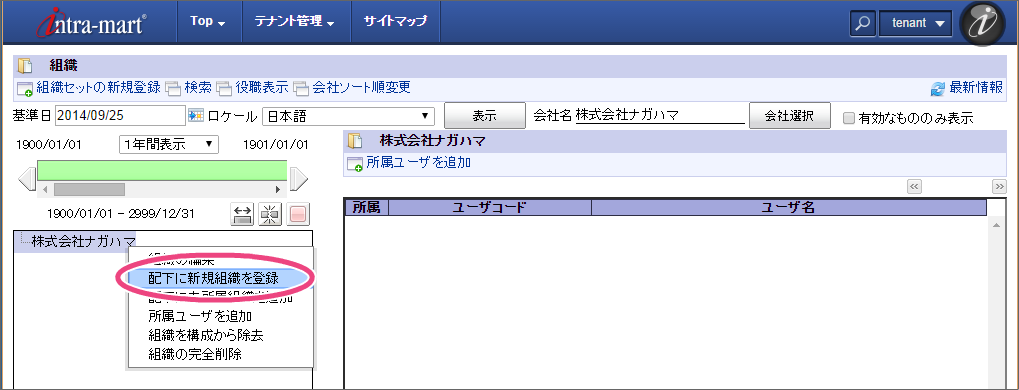
Task: Select 組織の完全削除 from context menu
Action: 196,354
